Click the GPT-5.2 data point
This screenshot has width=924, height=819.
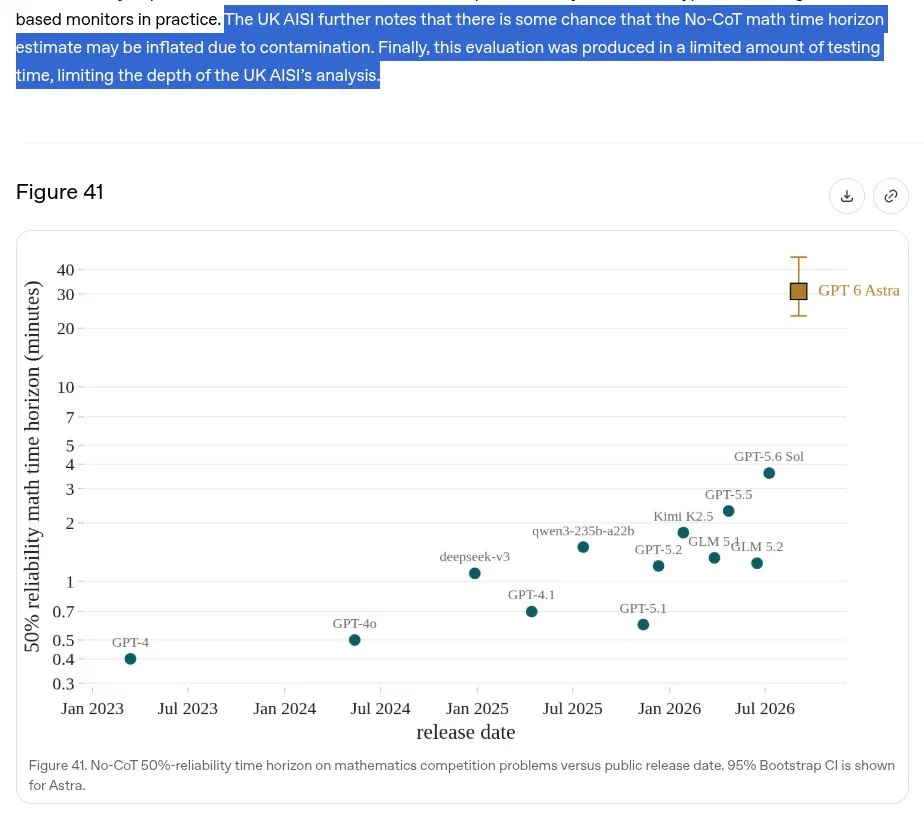659,566
